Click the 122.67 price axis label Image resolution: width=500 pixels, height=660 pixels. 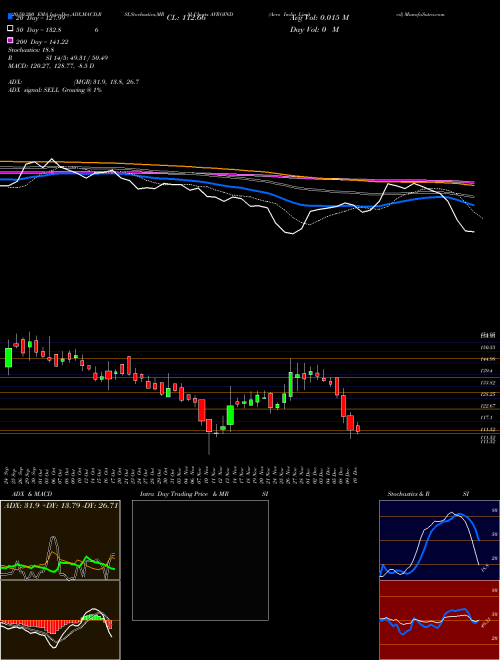click(x=488, y=406)
